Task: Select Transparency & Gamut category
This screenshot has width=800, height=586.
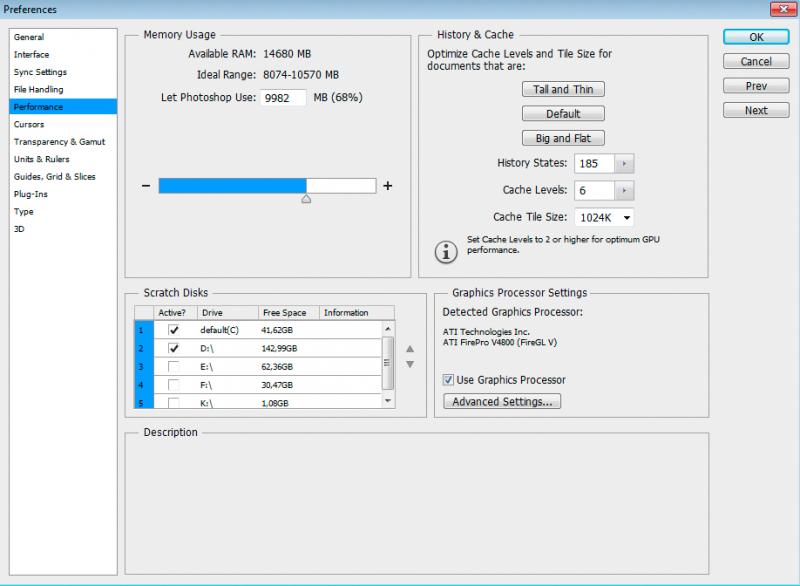Action: [x=63, y=142]
